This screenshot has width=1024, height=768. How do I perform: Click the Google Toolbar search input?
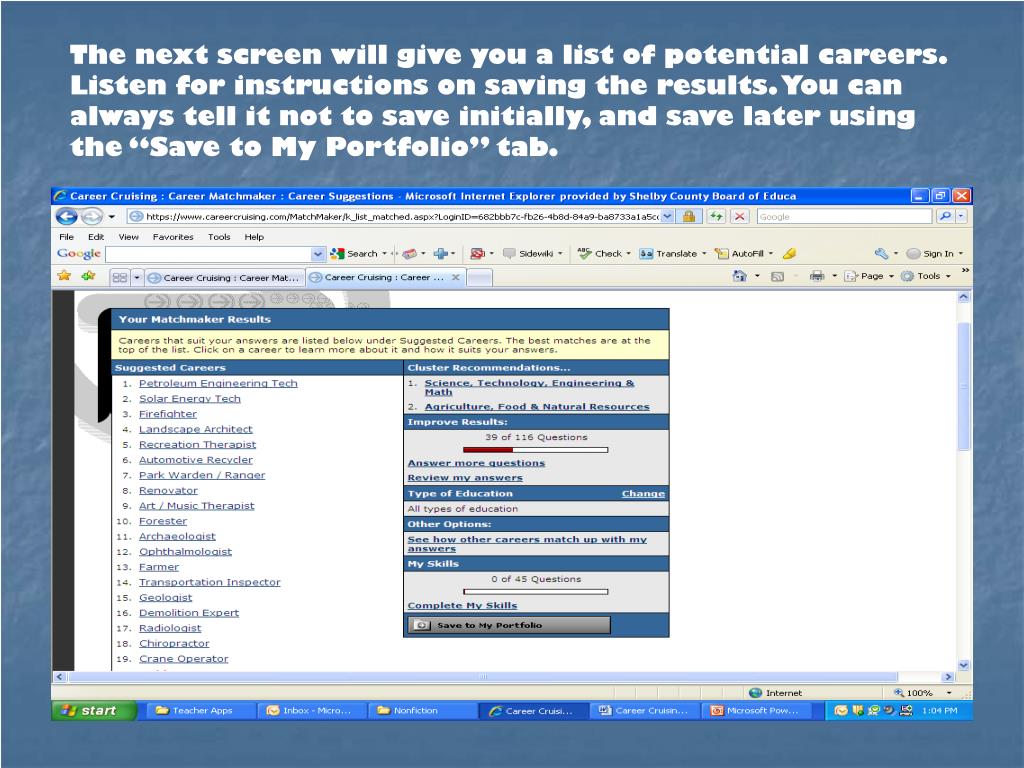click(x=208, y=254)
